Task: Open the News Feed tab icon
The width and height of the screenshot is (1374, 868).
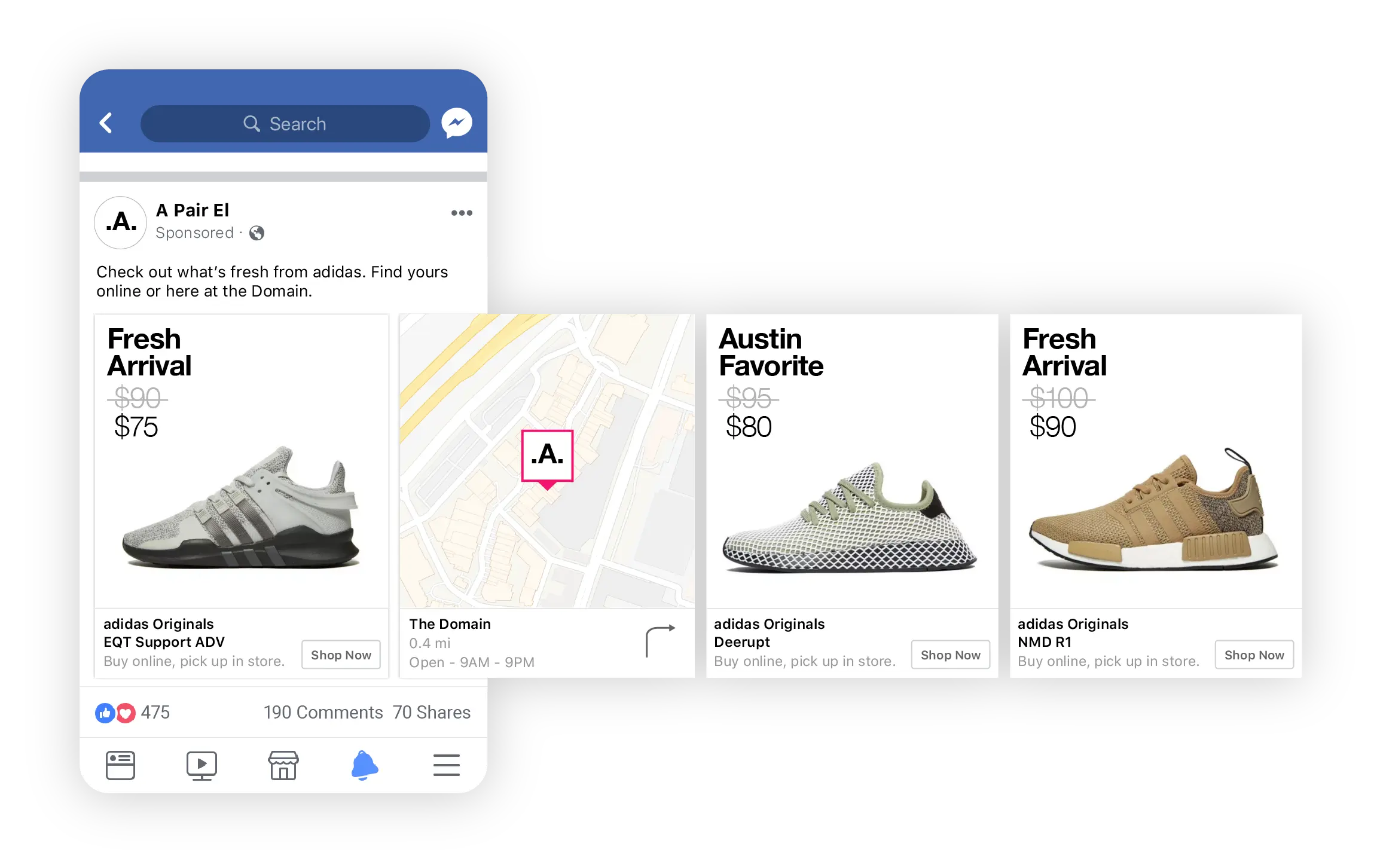Action: click(x=120, y=766)
